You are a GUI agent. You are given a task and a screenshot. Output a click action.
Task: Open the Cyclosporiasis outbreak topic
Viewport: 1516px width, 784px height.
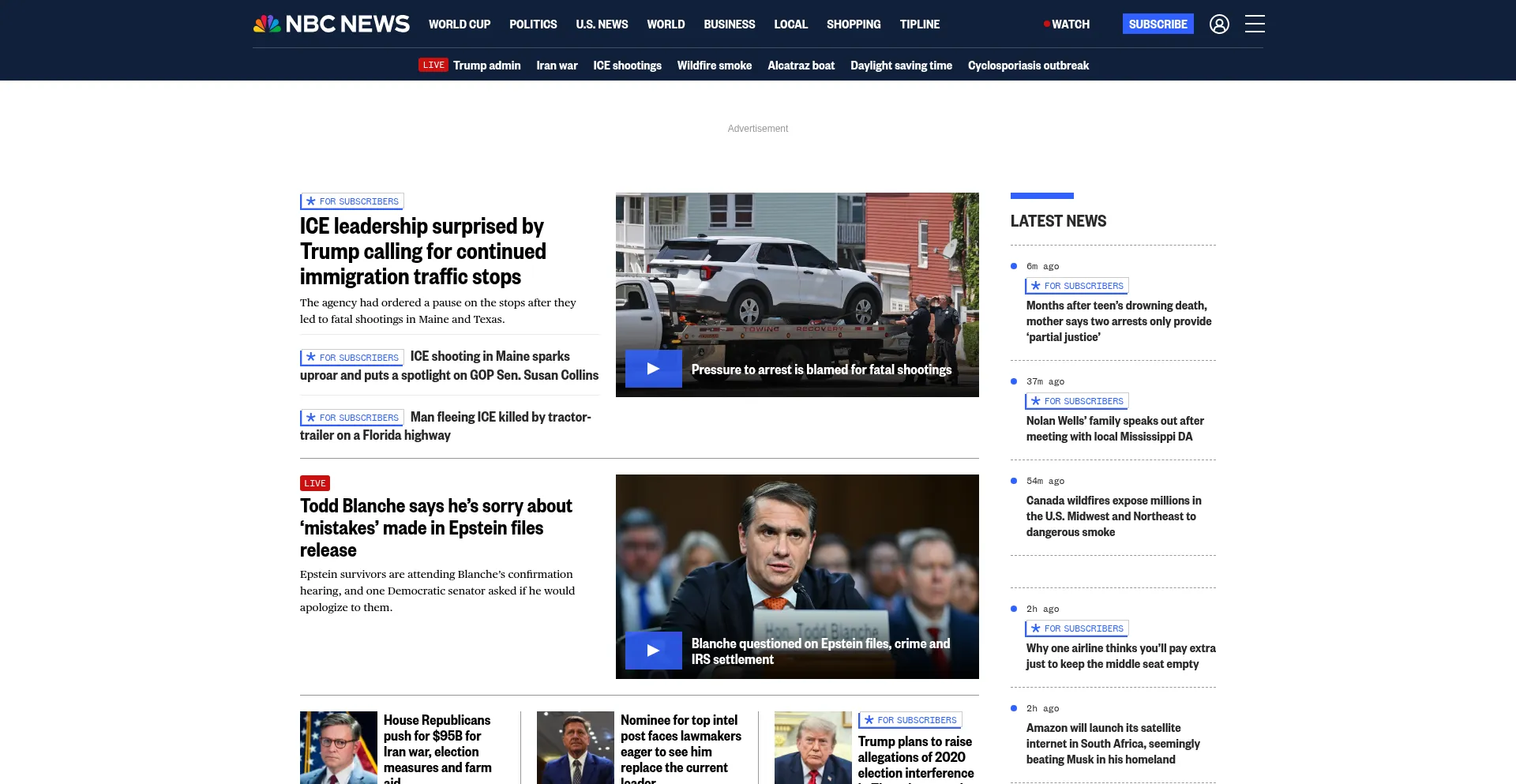(x=1028, y=66)
